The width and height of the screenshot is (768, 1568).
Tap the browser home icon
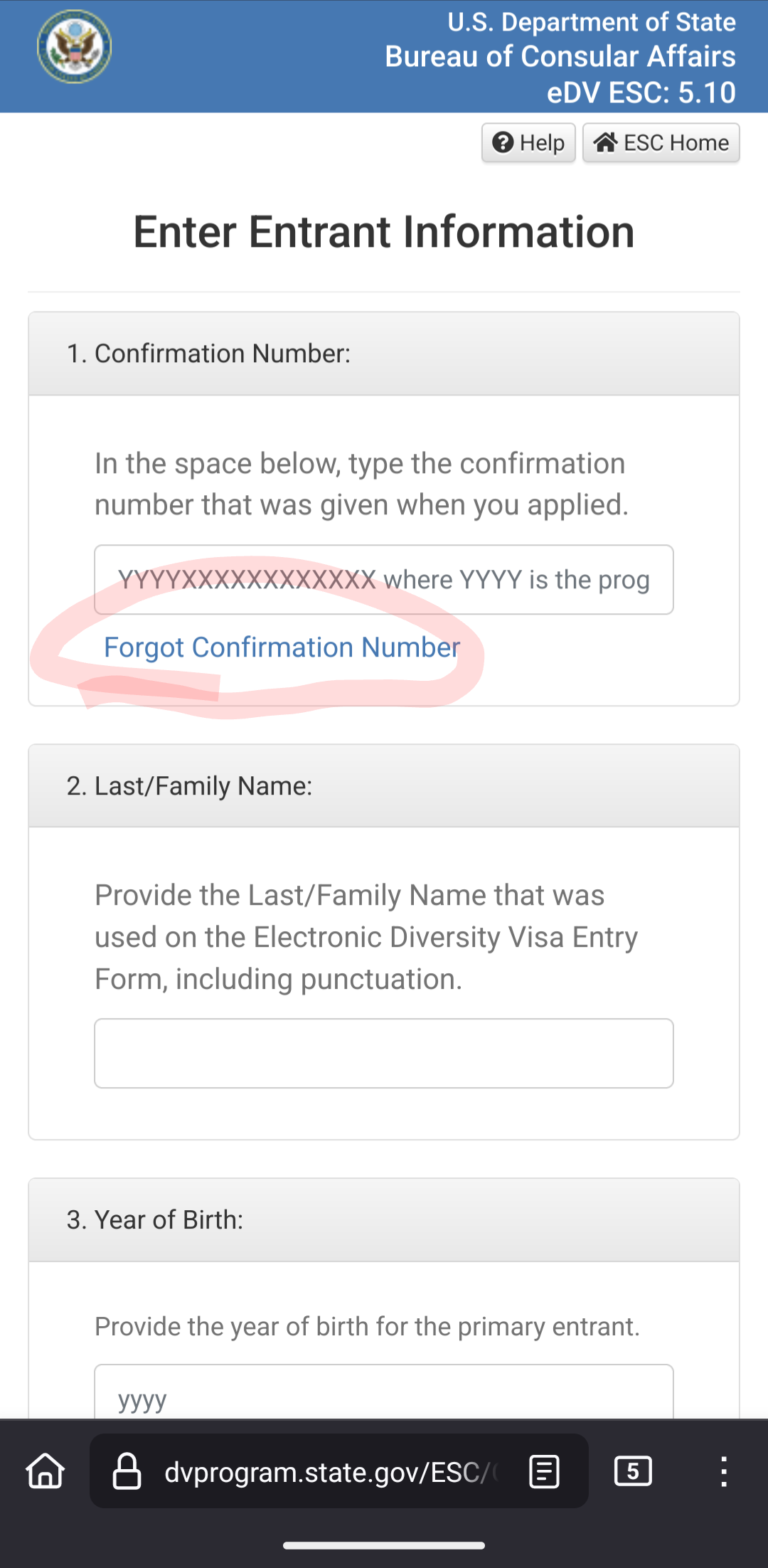coord(46,1471)
